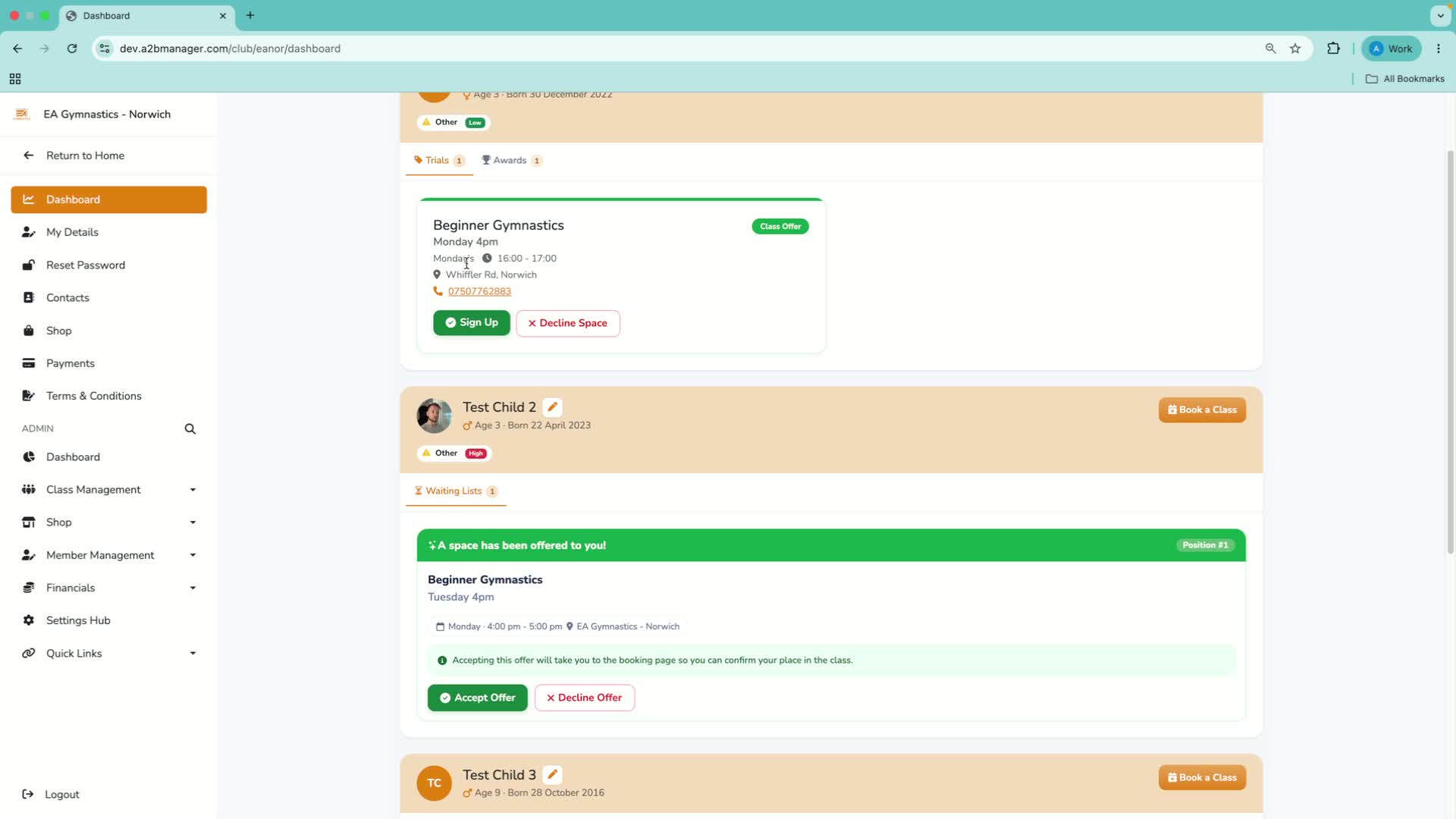Open All Bookmarks folder
The height and width of the screenshot is (819, 1456).
pos(1405,79)
